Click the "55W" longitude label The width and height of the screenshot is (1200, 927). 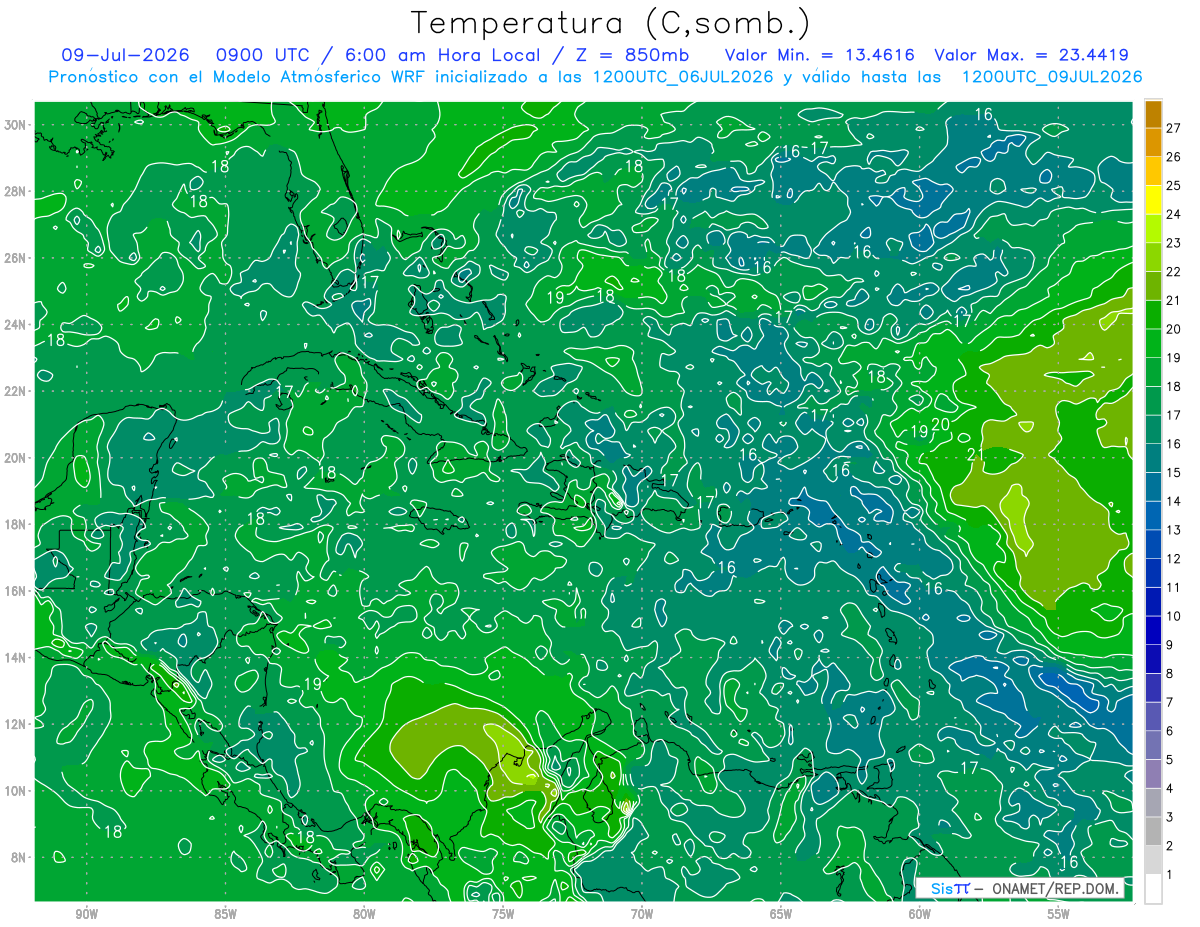point(1058,914)
